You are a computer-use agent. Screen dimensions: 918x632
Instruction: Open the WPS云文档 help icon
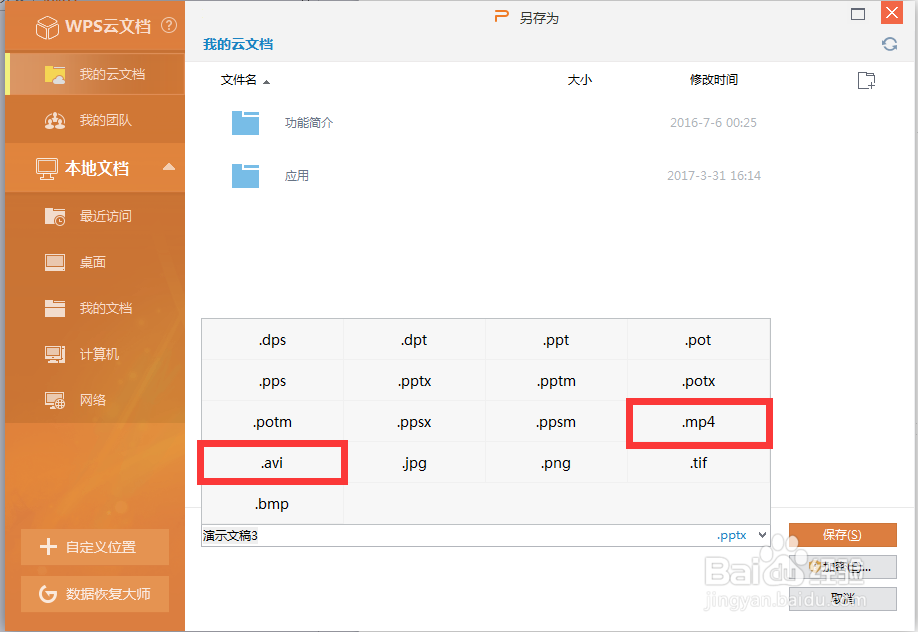(x=167, y=27)
